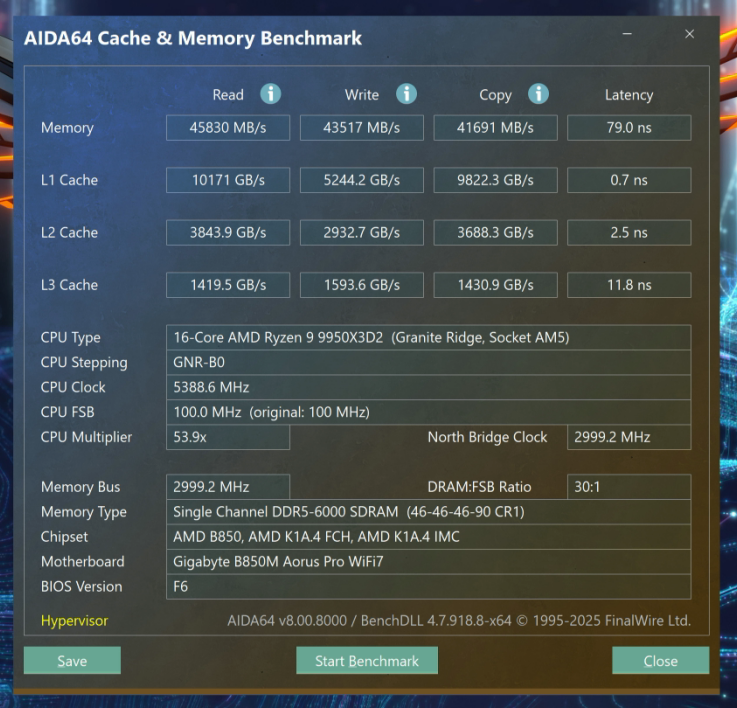Click the Read column header text
The image size is (737, 708).
pos(228,95)
